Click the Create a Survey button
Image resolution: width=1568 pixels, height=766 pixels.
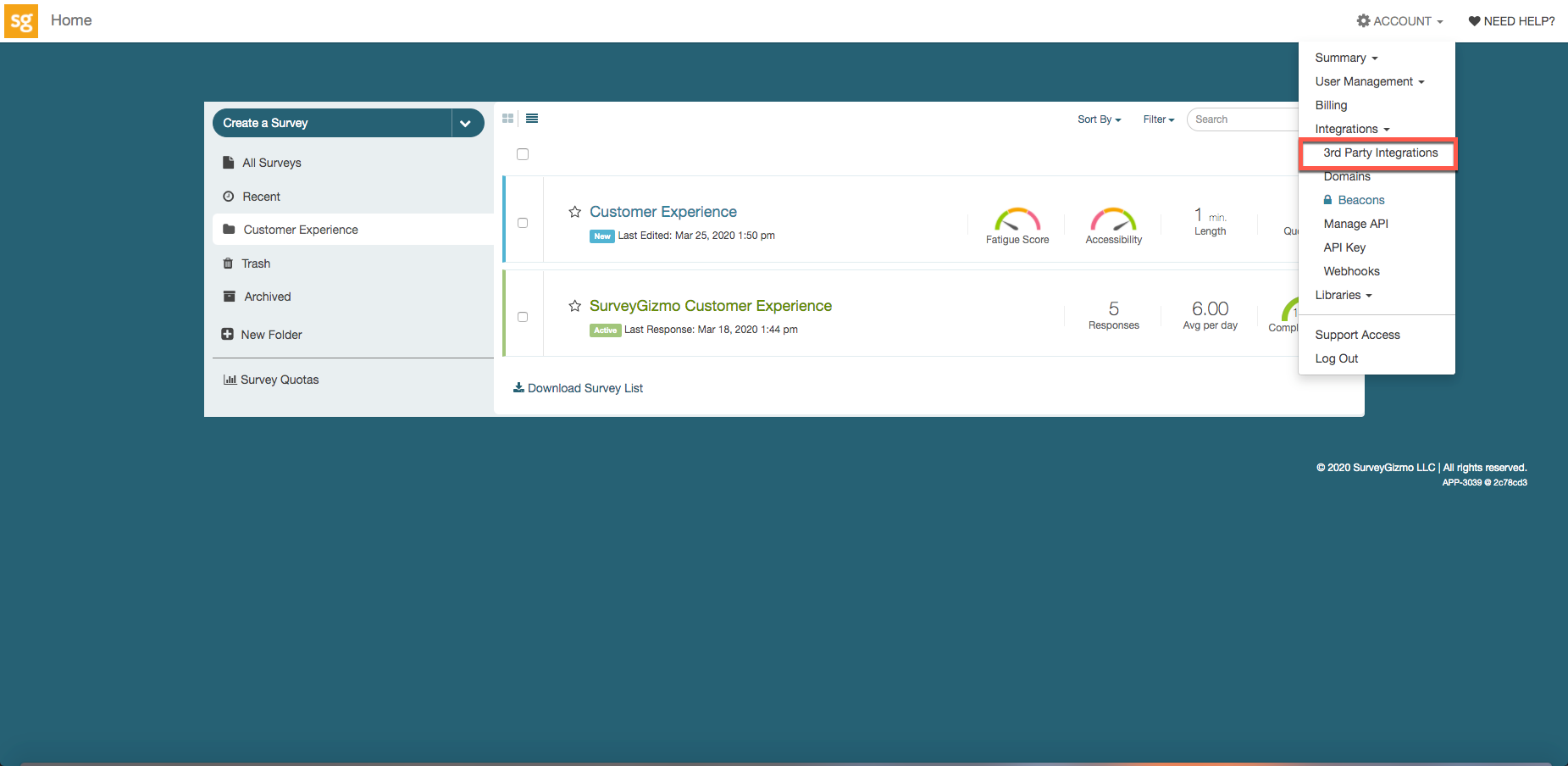click(x=332, y=123)
